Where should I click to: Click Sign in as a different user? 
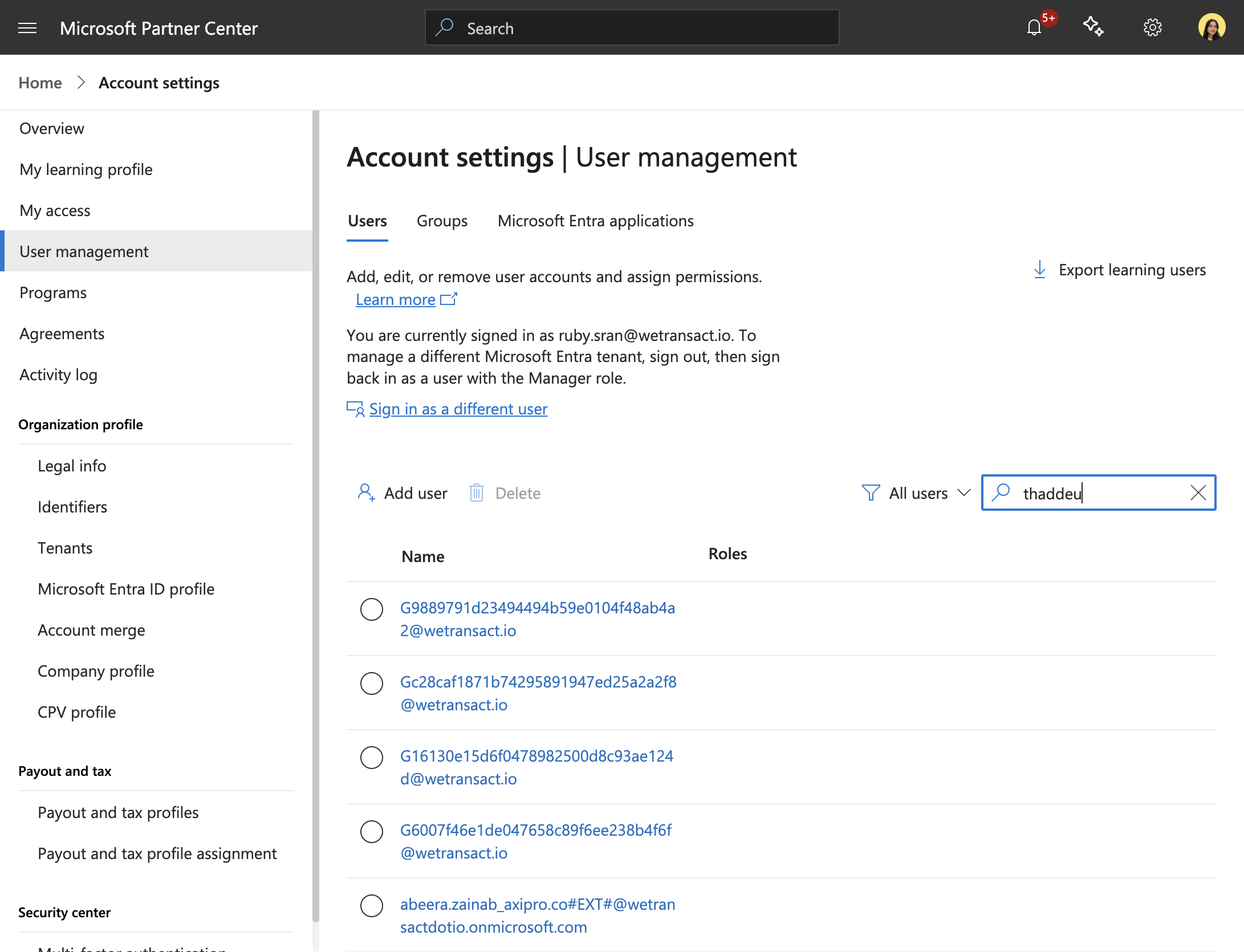tap(458, 409)
